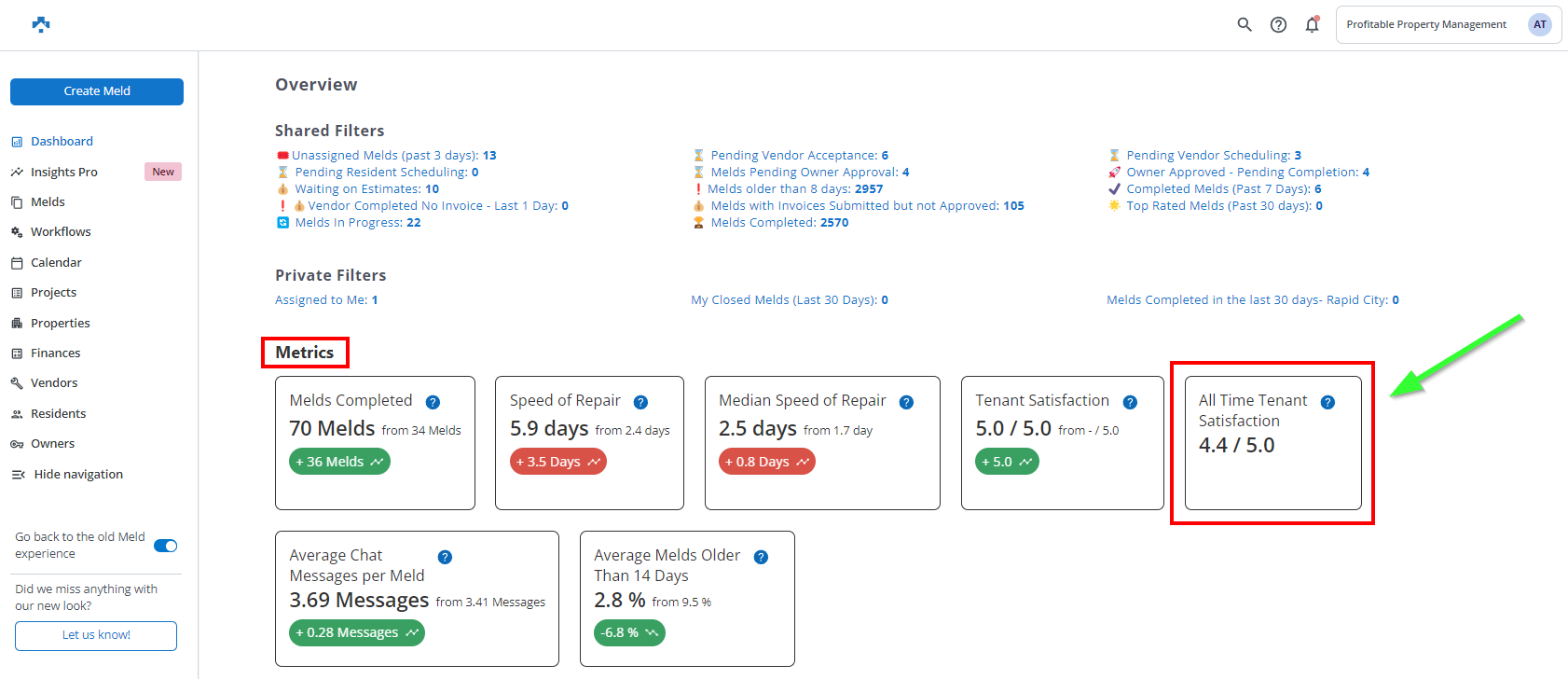Click the Property Meld logo
Image resolution: width=1568 pixels, height=679 pixels.
click(x=41, y=25)
